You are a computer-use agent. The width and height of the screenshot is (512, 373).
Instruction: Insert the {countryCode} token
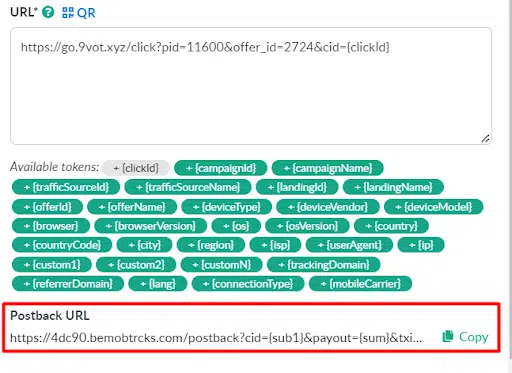[x=62, y=245]
